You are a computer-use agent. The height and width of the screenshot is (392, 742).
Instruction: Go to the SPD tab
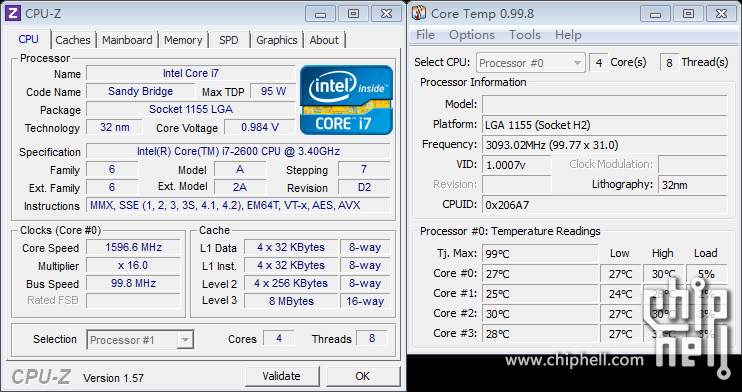tap(229, 40)
